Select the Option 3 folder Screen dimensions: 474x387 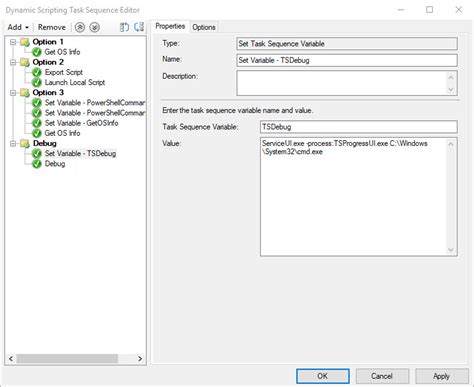point(48,93)
